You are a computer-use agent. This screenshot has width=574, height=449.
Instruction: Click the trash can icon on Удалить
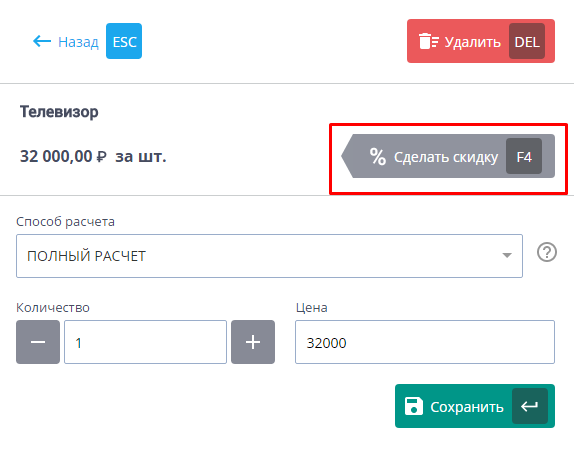click(x=428, y=41)
